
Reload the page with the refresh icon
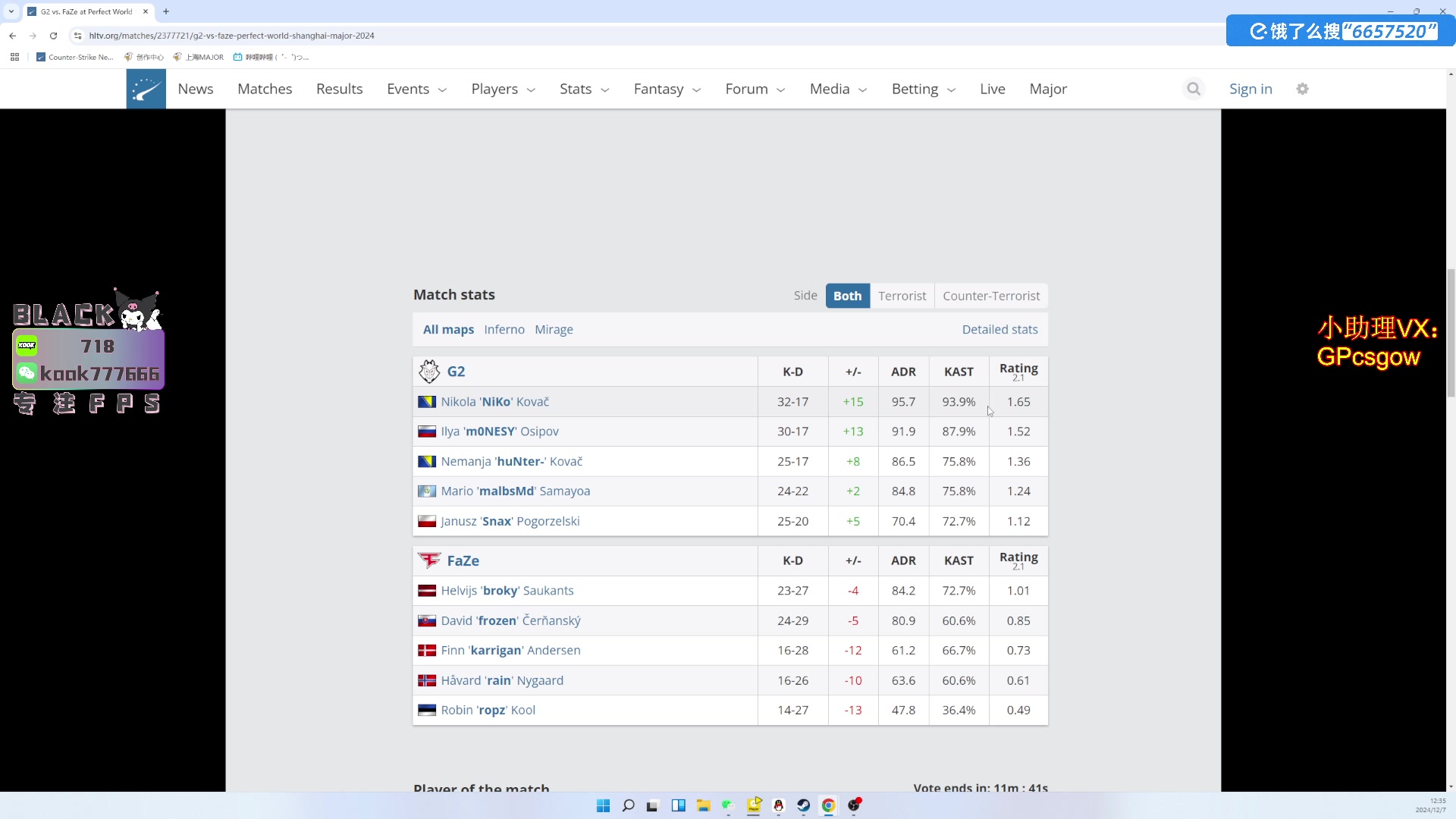[x=53, y=36]
